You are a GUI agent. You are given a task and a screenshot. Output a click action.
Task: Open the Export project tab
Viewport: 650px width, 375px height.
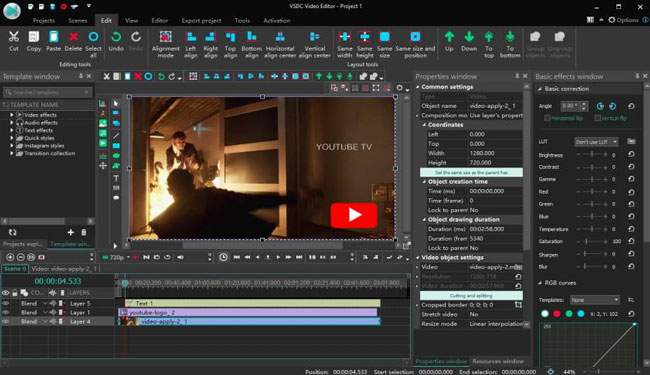[x=201, y=20]
